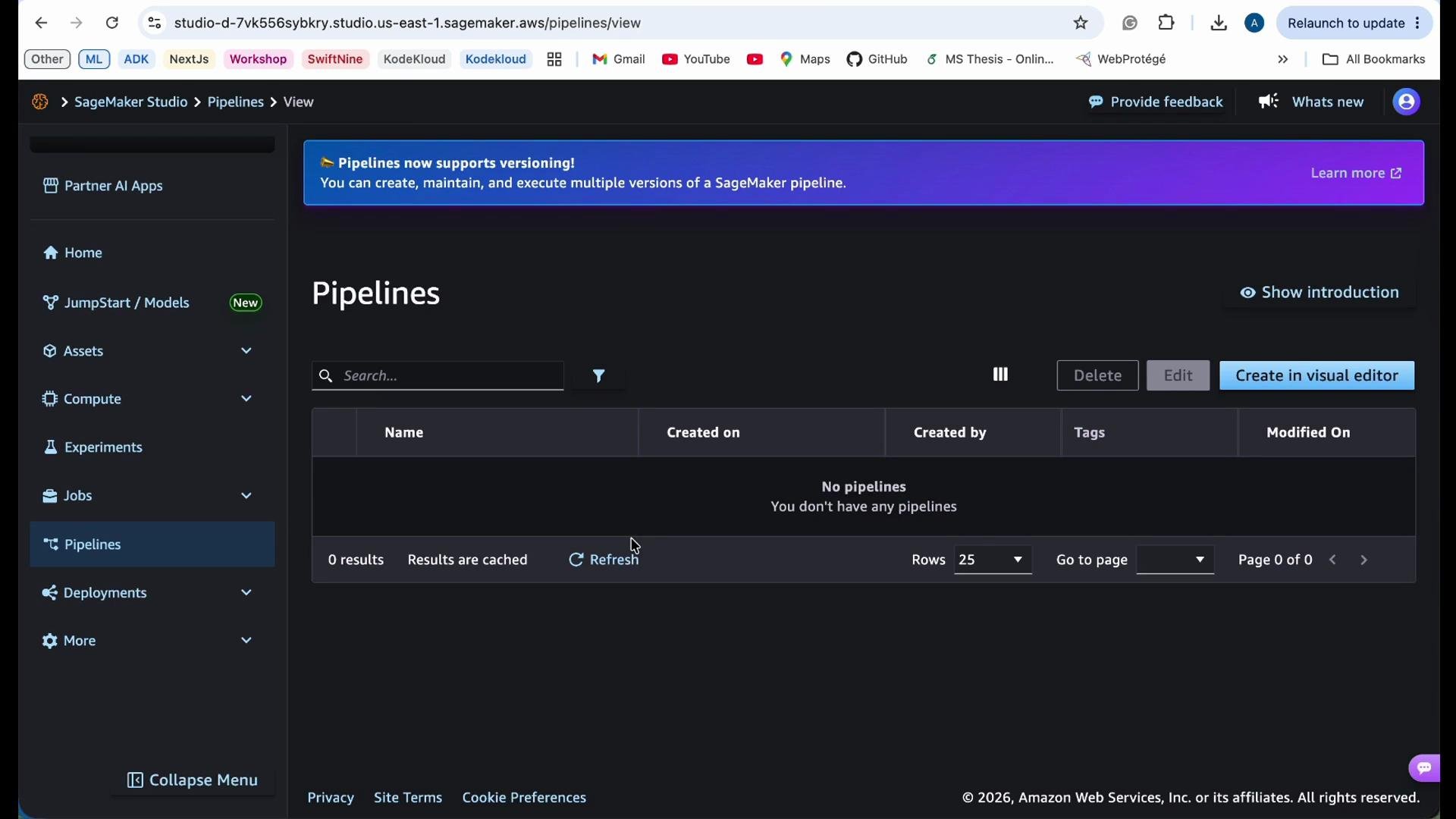Screen dimensions: 1456x819
Task: Click the tab groups grid icon in bookmarks bar
Action: point(554,59)
